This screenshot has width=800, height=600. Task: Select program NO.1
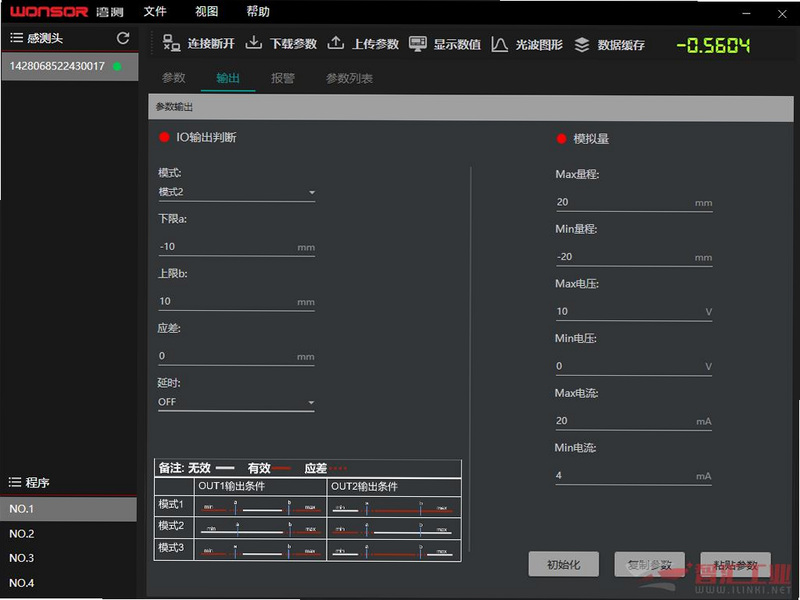[68, 509]
